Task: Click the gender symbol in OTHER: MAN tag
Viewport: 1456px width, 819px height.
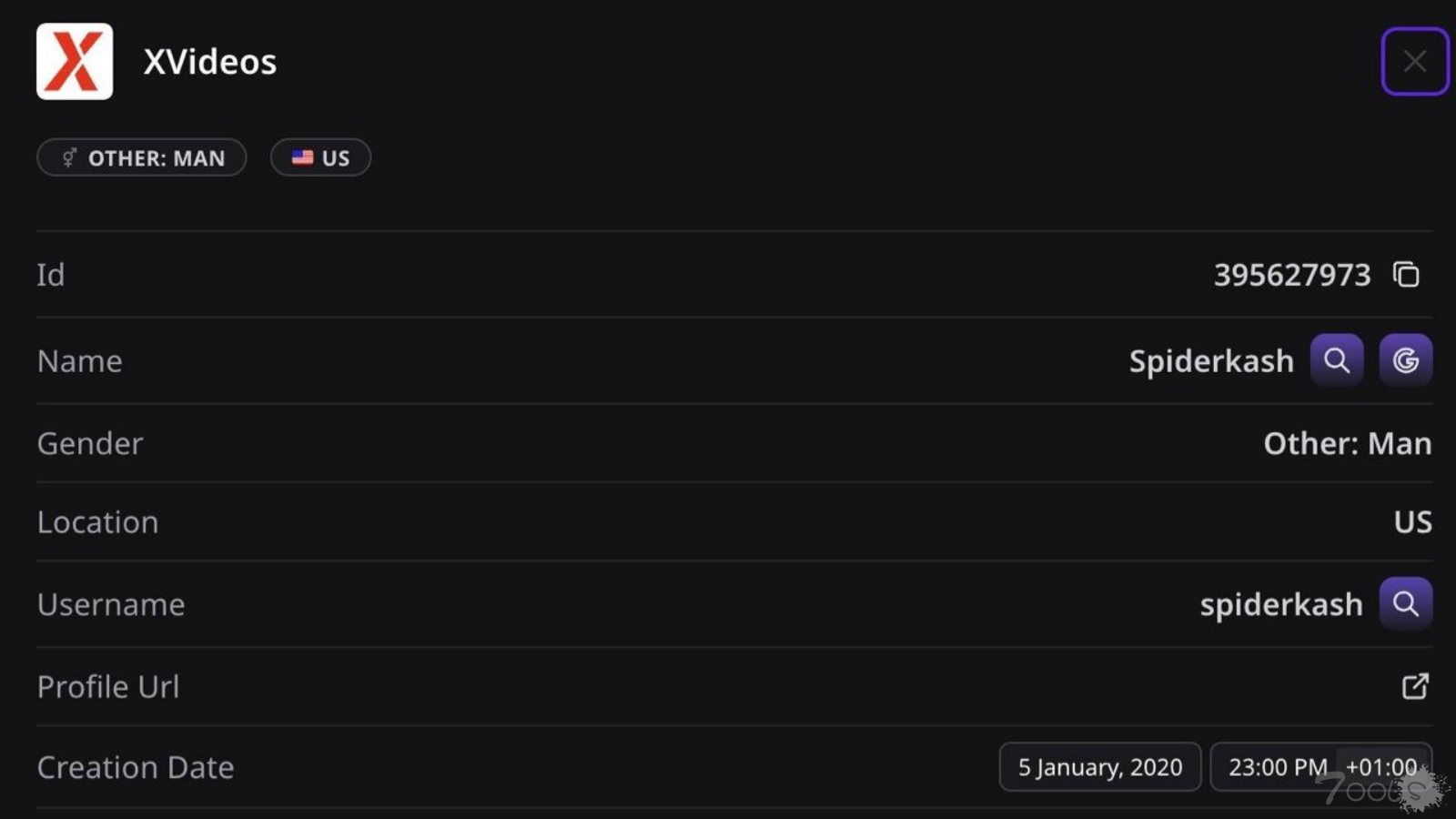Action: (69, 157)
